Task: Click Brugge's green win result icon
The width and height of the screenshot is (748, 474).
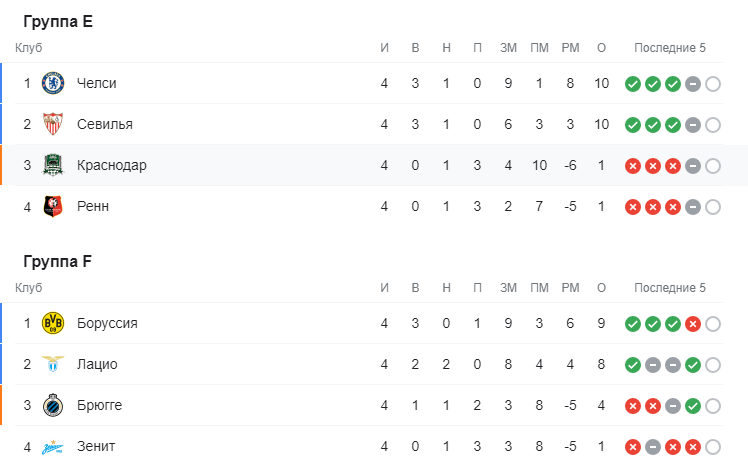Action: (x=693, y=406)
